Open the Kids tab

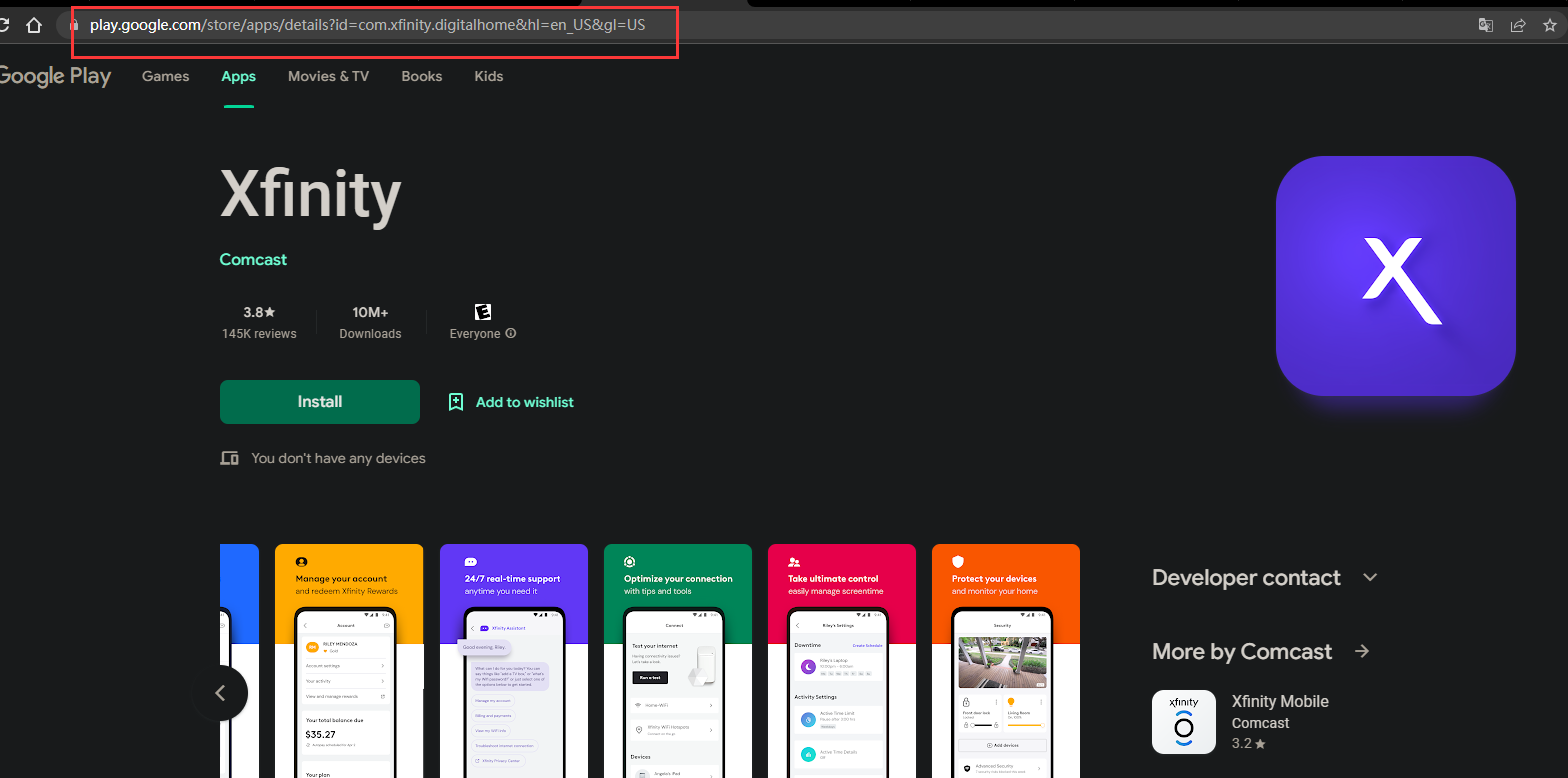click(x=489, y=76)
